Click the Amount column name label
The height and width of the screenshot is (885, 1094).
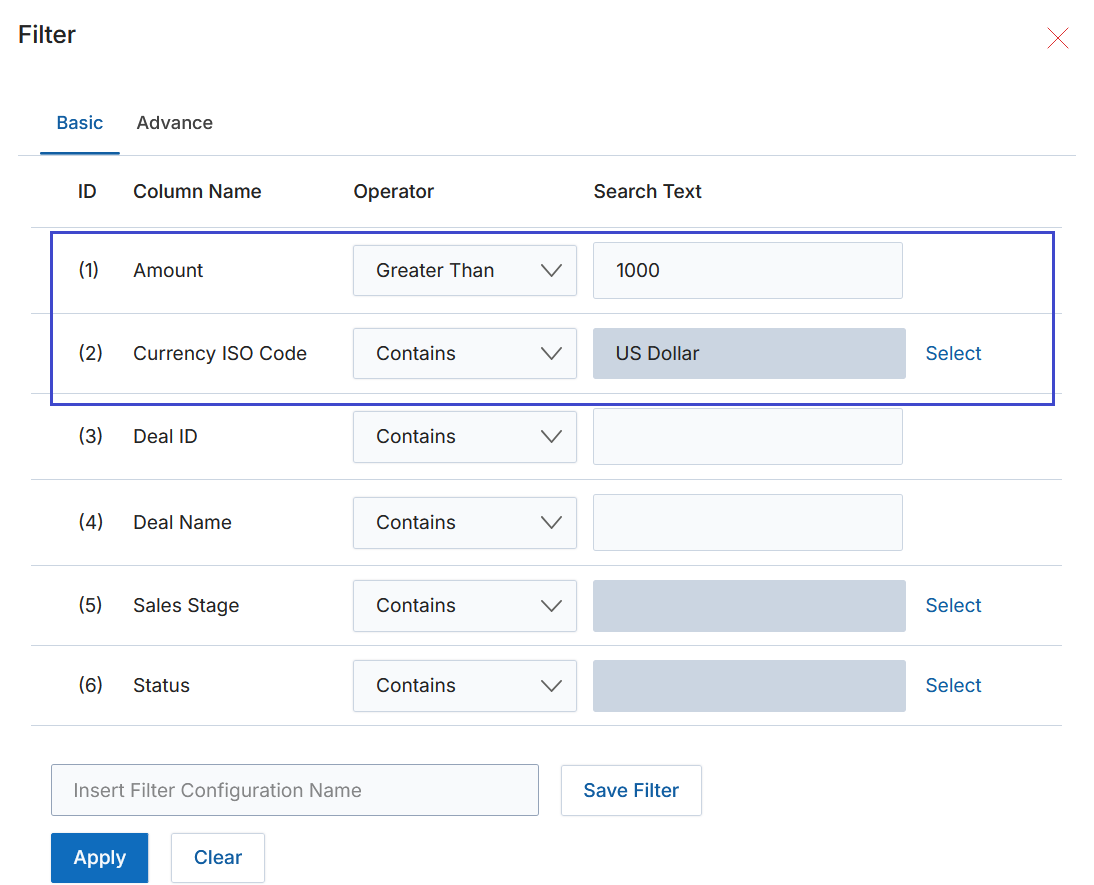click(168, 270)
